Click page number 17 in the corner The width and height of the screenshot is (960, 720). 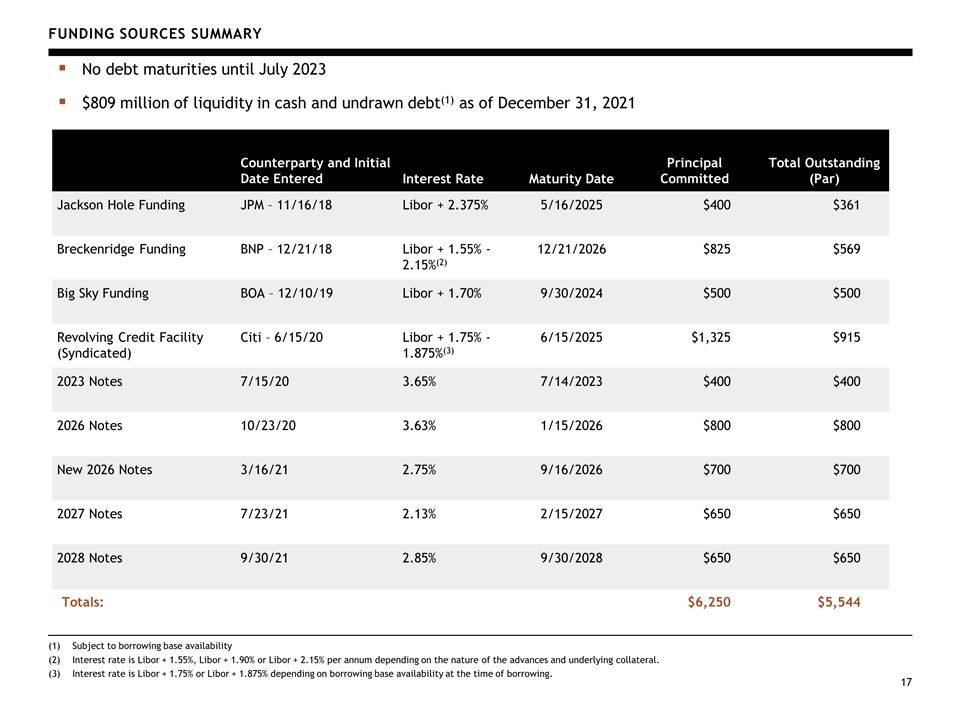(906, 682)
